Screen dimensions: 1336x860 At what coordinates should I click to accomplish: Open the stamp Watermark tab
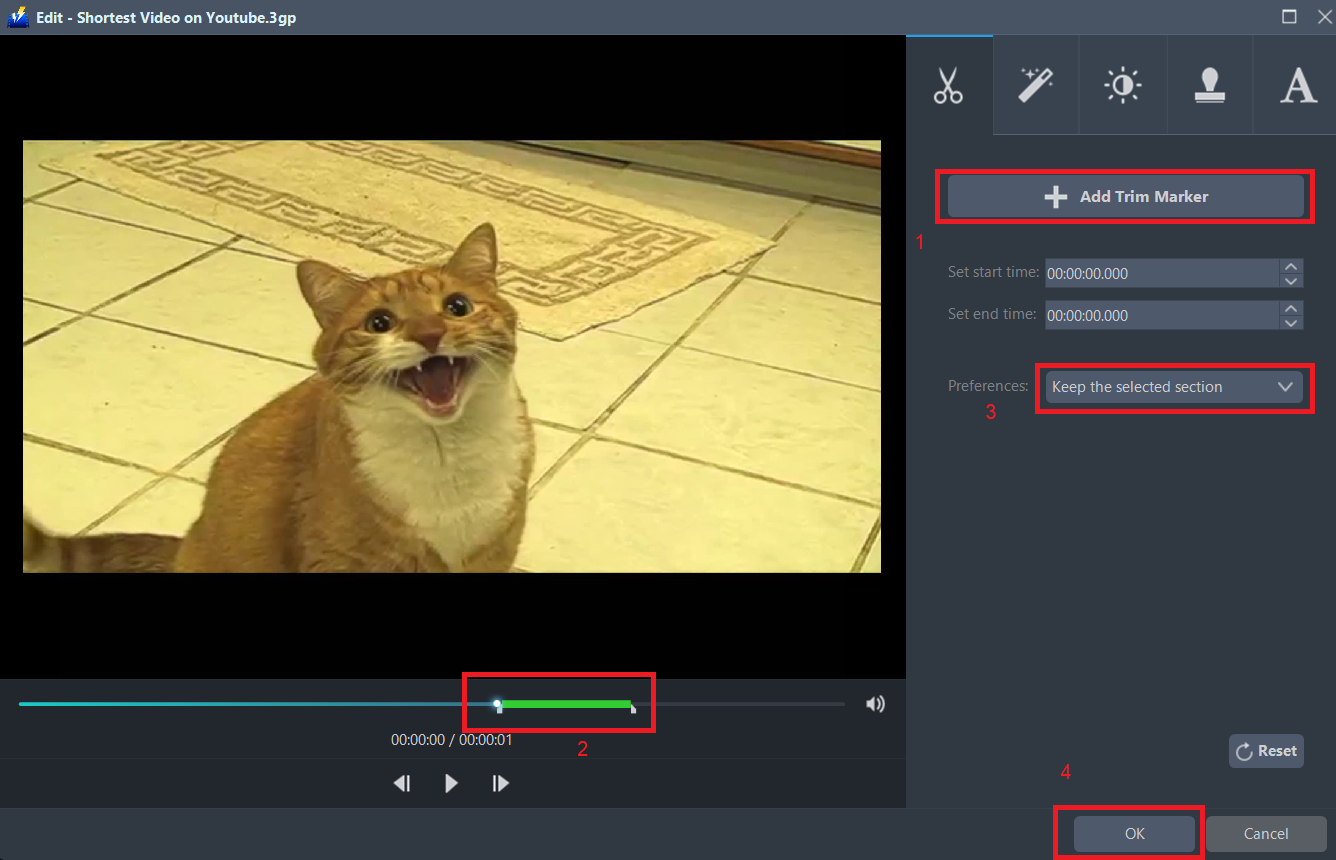pos(1210,86)
